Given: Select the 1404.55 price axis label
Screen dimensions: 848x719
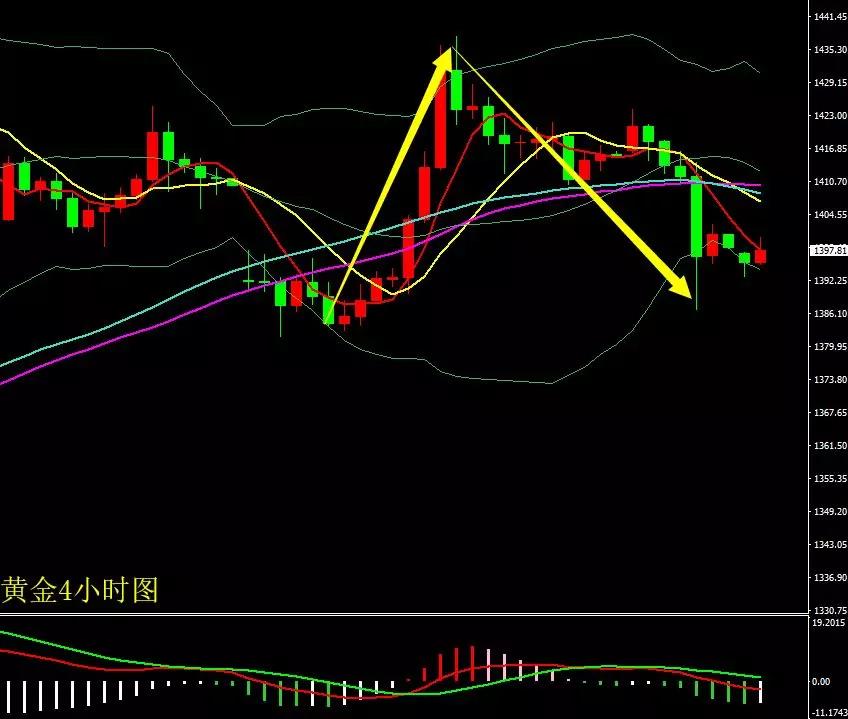Looking at the screenshot, I should coord(830,215).
